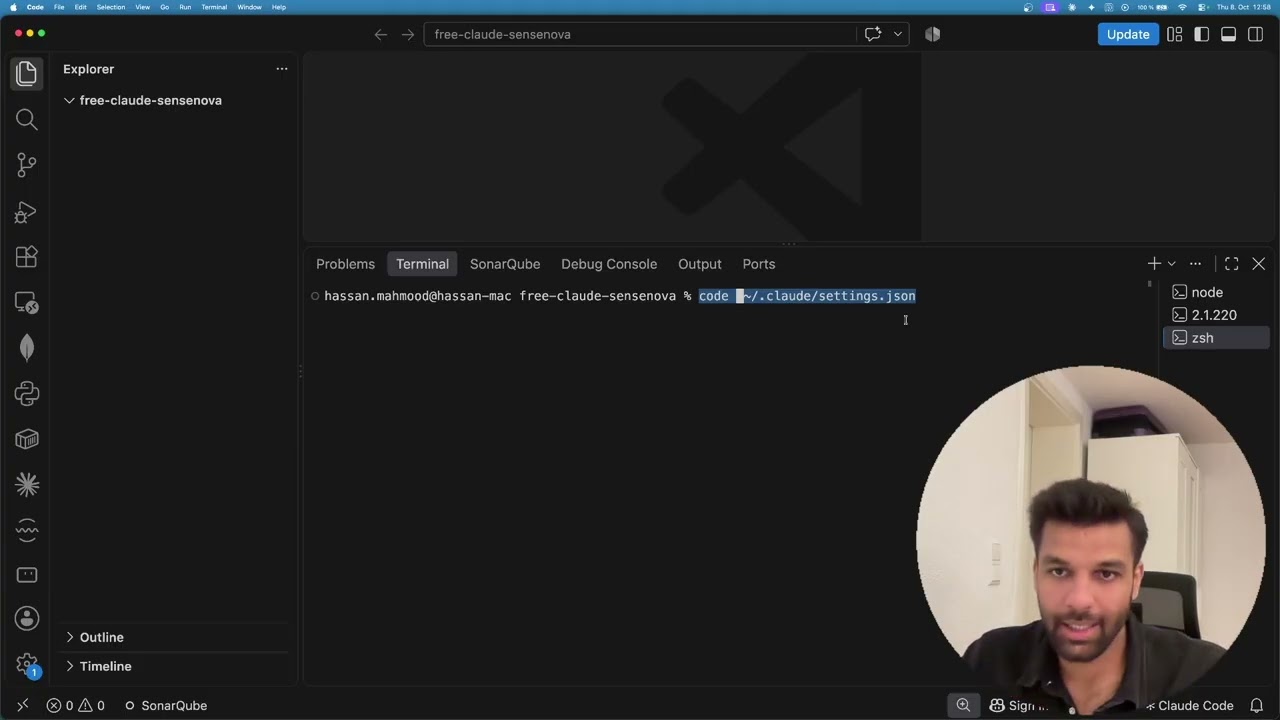Screen dimensions: 1280x720
Task: Click the Go Back arrow in title bar
Action: click(x=380, y=34)
